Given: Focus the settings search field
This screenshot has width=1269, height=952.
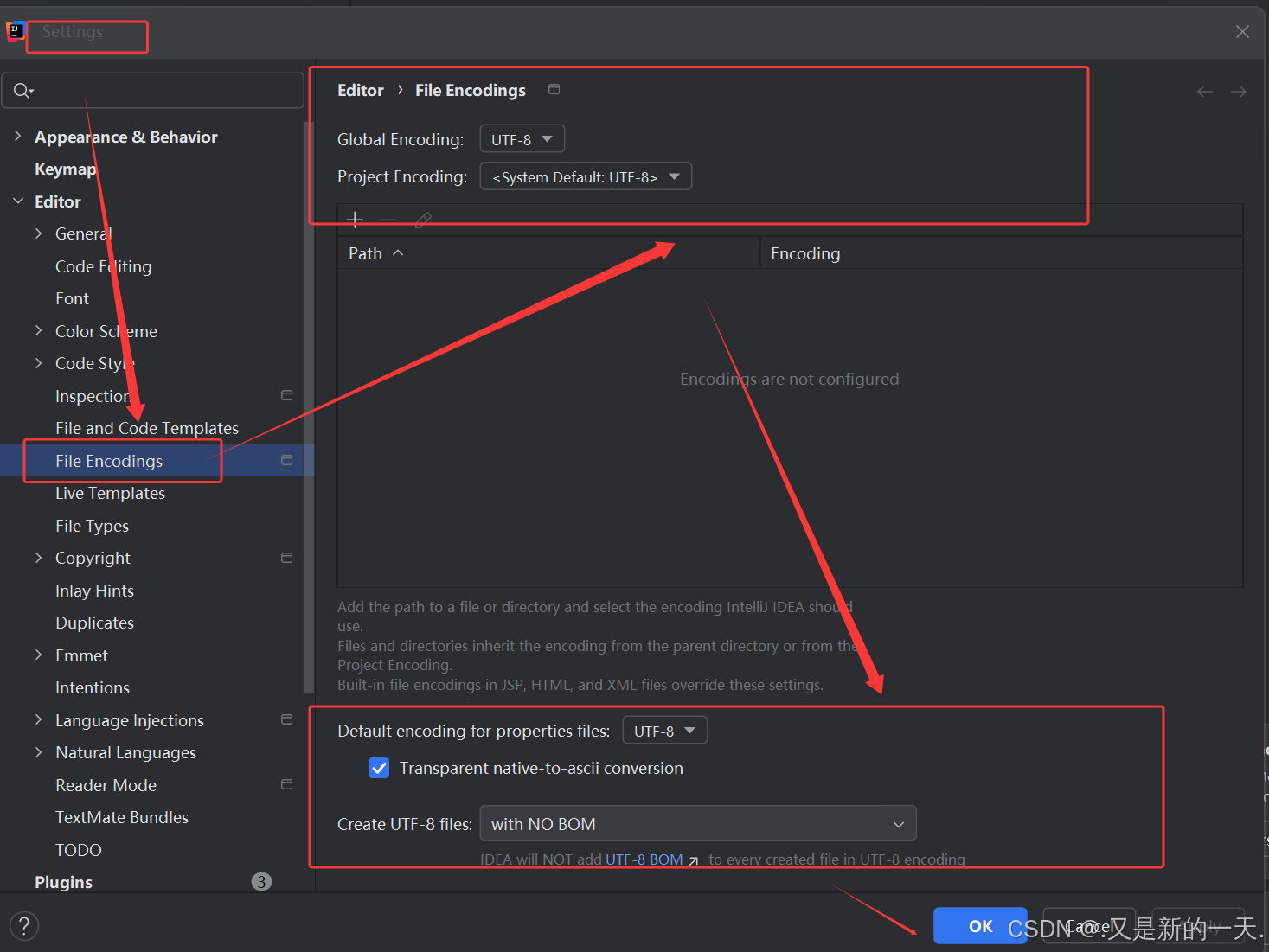Looking at the screenshot, I should click(x=153, y=91).
